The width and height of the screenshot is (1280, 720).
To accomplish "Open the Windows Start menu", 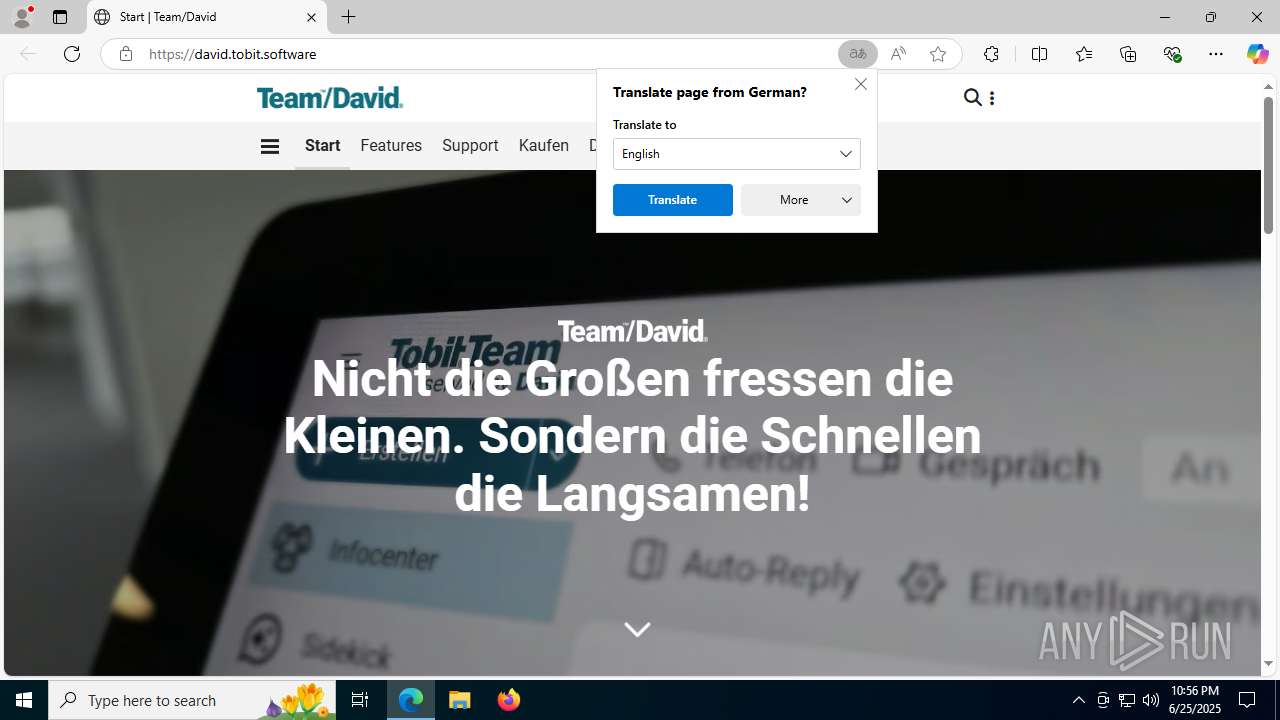I will pyautogui.click(x=24, y=700).
